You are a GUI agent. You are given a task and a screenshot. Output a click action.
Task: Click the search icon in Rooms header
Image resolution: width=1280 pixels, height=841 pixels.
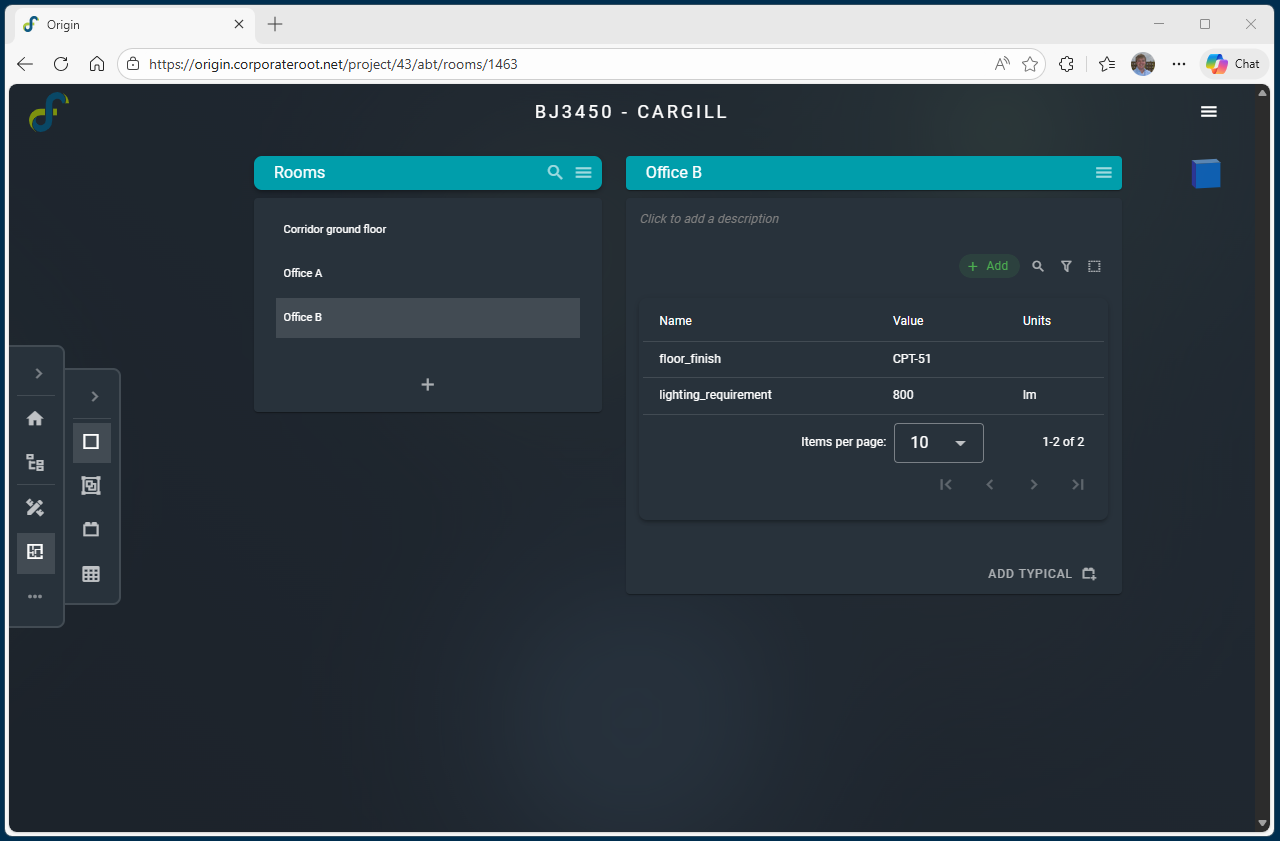click(x=555, y=173)
